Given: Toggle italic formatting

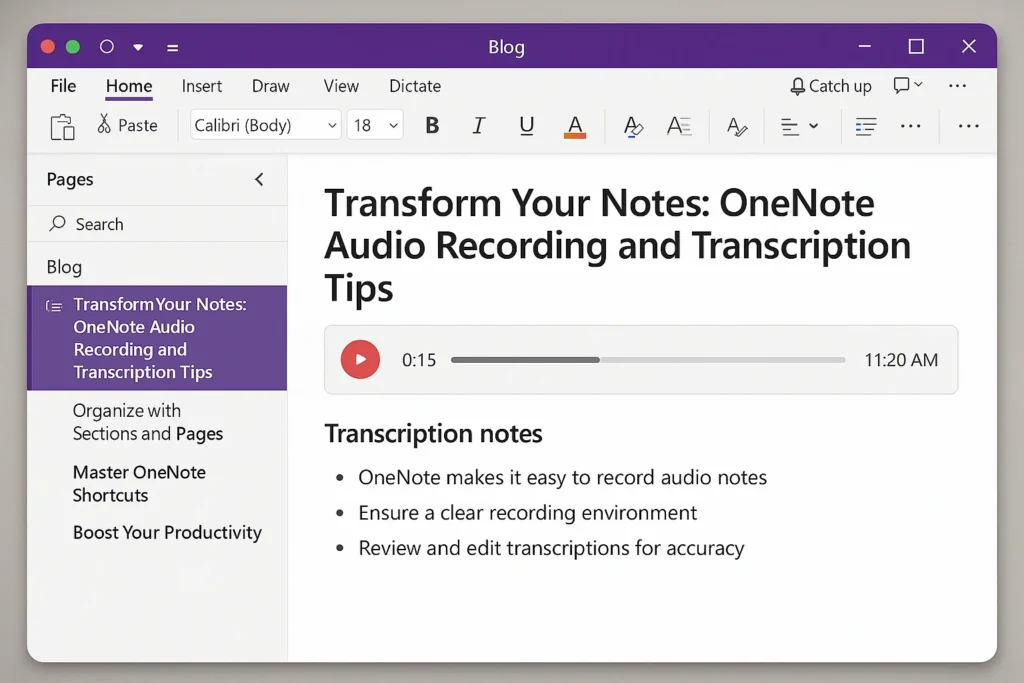Looking at the screenshot, I should tap(479, 125).
